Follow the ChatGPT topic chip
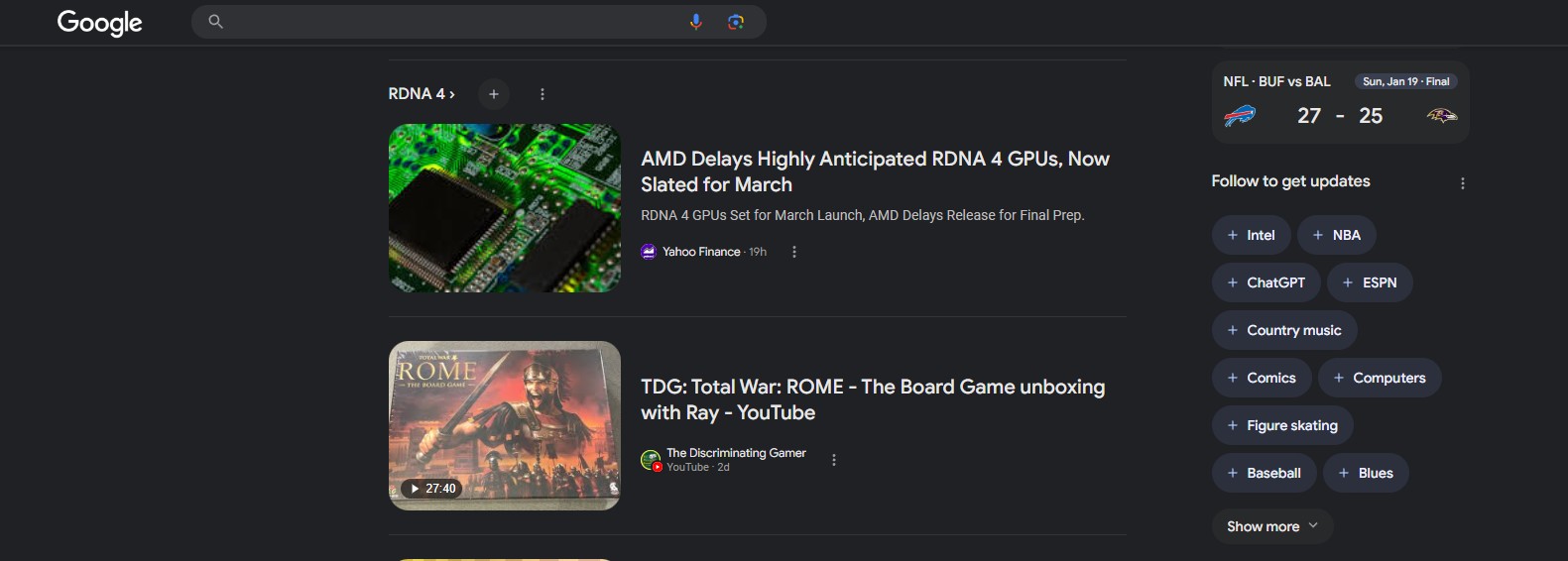Viewport: 1568px width, 561px height. pyautogui.click(x=1266, y=282)
